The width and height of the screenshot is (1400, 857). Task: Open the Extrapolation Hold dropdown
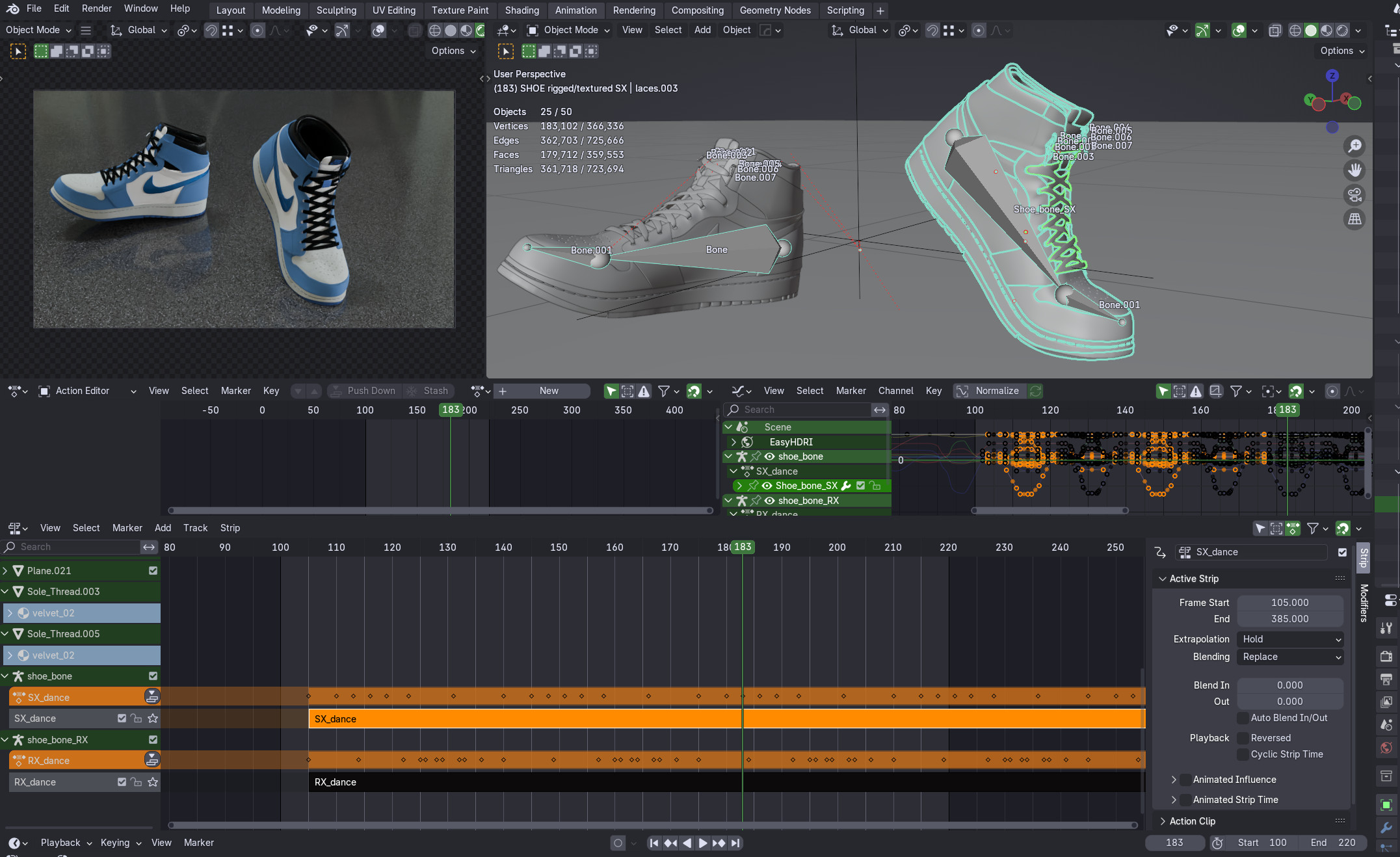tap(1289, 639)
